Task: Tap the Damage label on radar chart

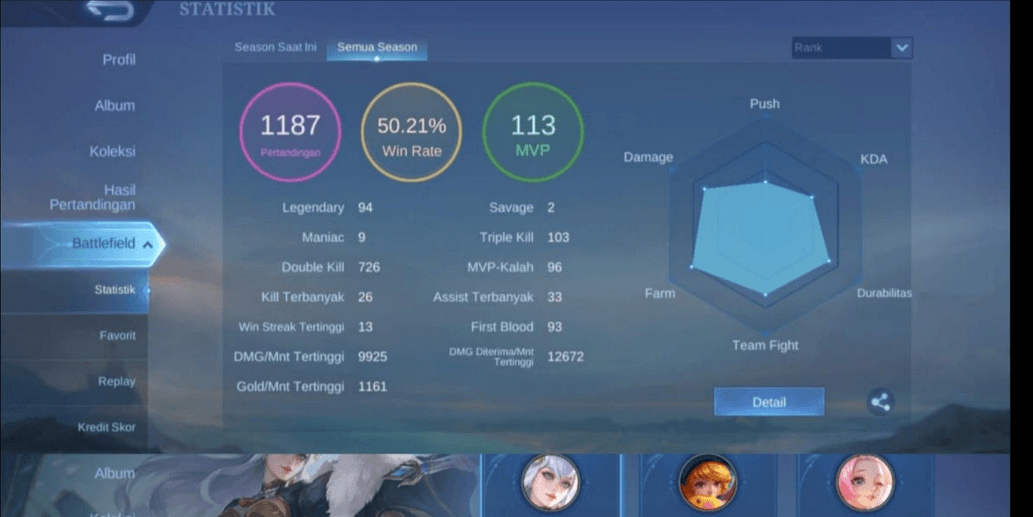Action: click(648, 157)
